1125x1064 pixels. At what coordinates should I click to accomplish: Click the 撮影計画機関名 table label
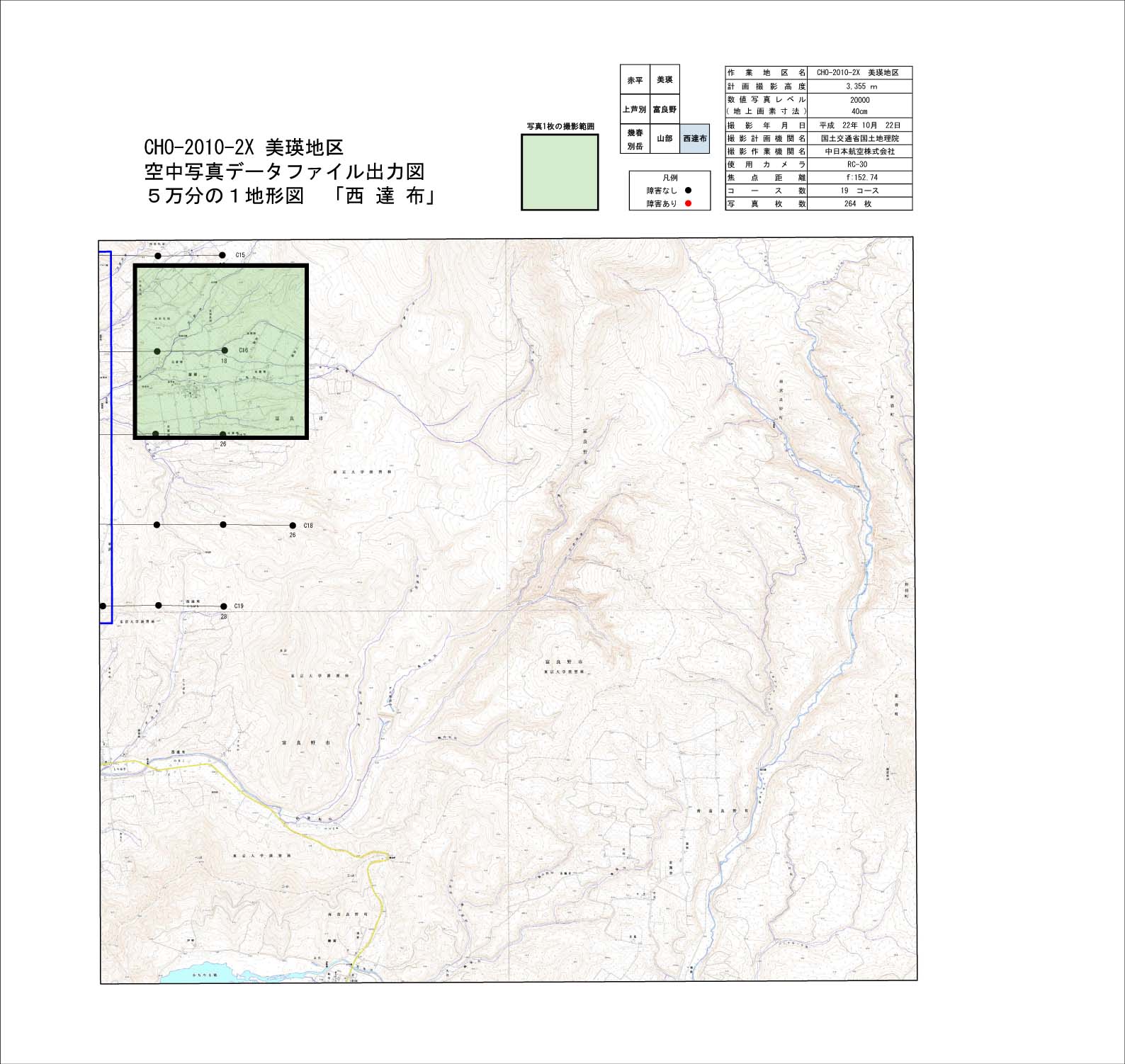(x=767, y=139)
